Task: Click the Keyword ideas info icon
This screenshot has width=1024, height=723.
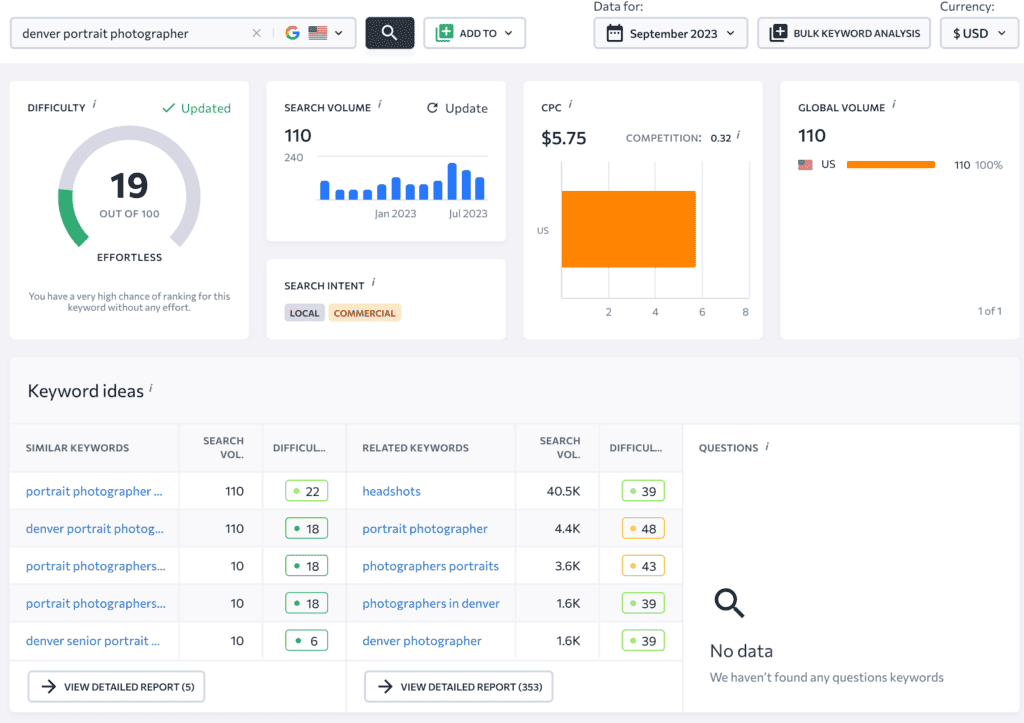Action: [x=151, y=388]
